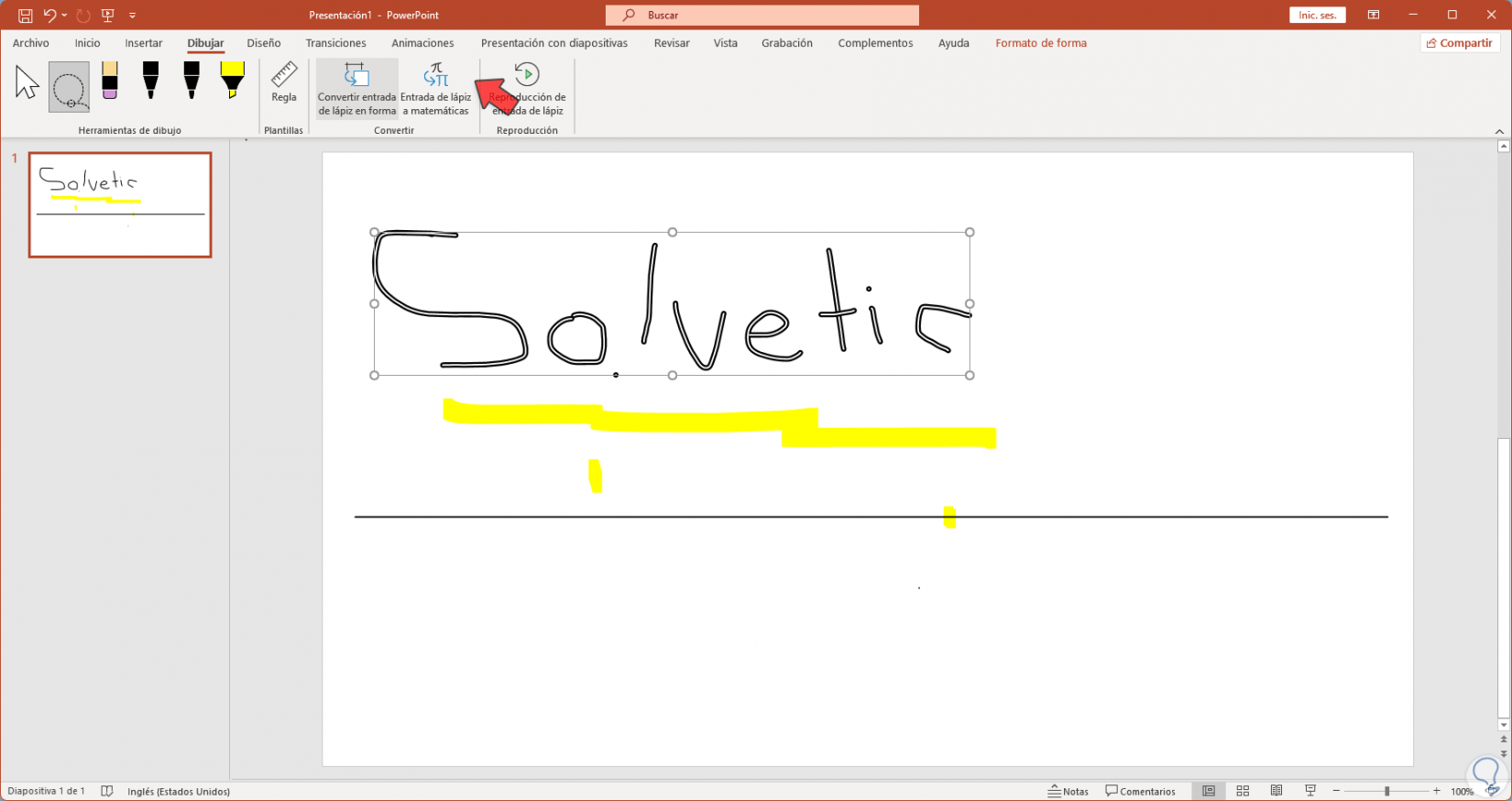1512x801 pixels.
Task: Open the Animaciones tab
Action: click(x=422, y=43)
